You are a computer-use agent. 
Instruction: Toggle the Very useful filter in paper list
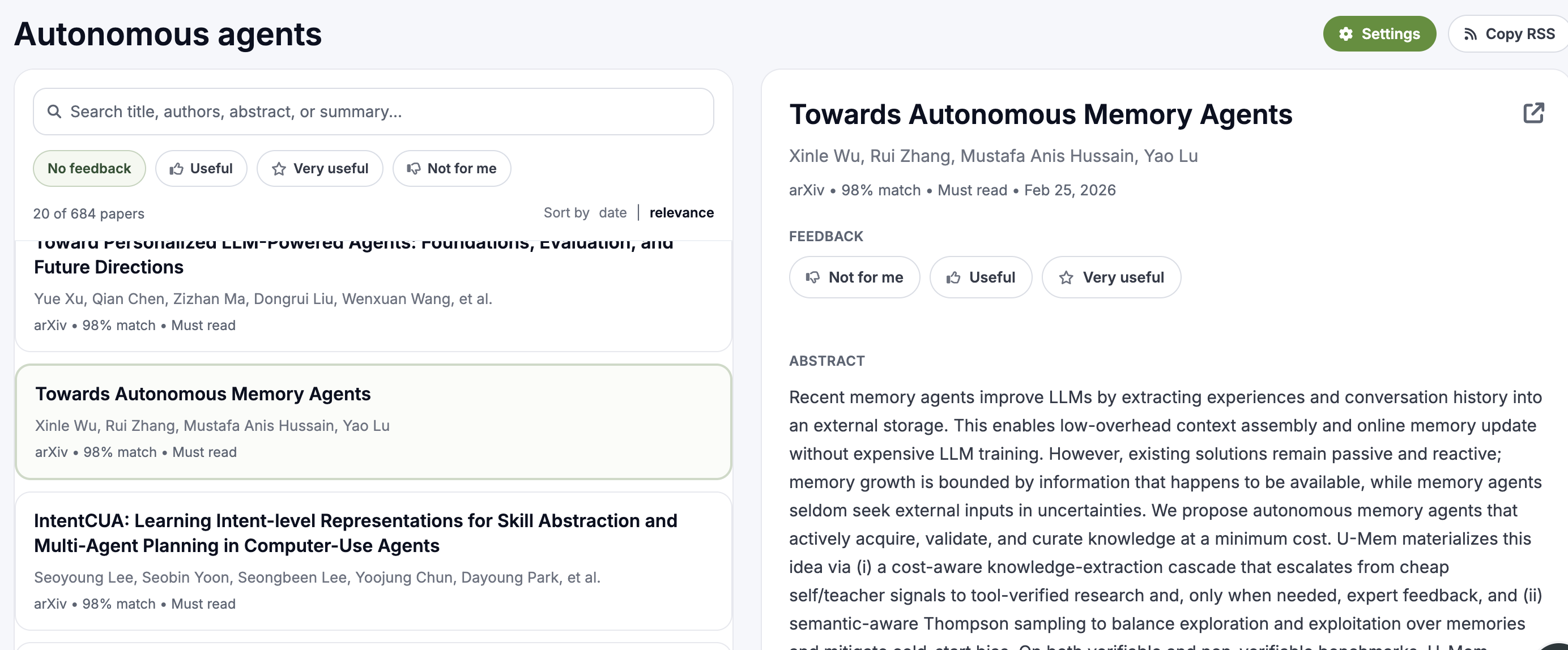pyautogui.click(x=319, y=169)
